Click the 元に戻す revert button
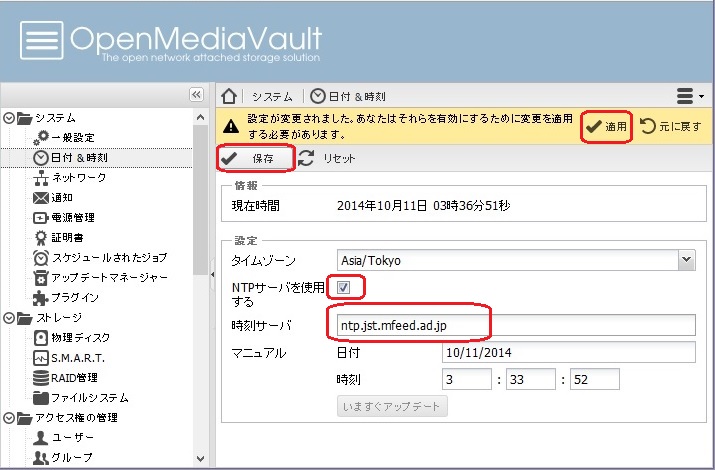The image size is (715, 470). point(670,126)
